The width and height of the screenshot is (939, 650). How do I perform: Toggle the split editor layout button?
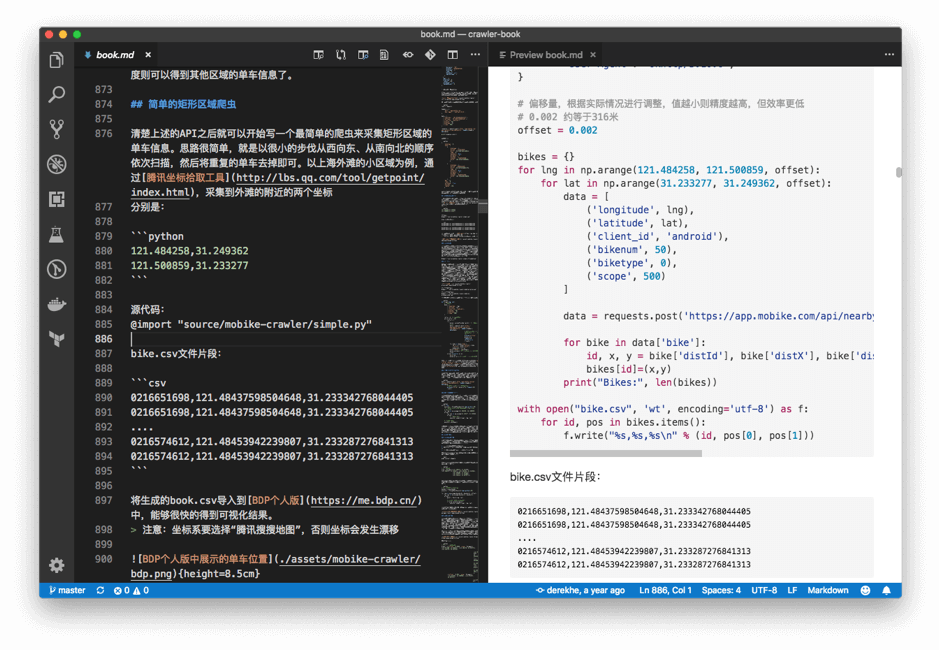click(x=452, y=55)
